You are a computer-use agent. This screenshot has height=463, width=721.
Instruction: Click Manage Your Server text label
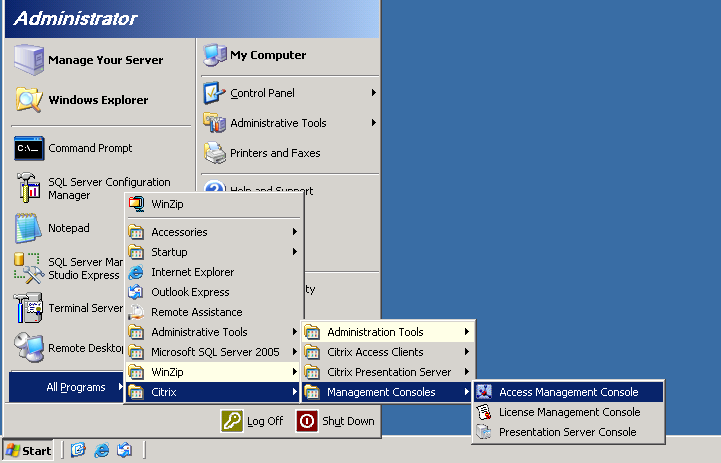click(106, 60)
